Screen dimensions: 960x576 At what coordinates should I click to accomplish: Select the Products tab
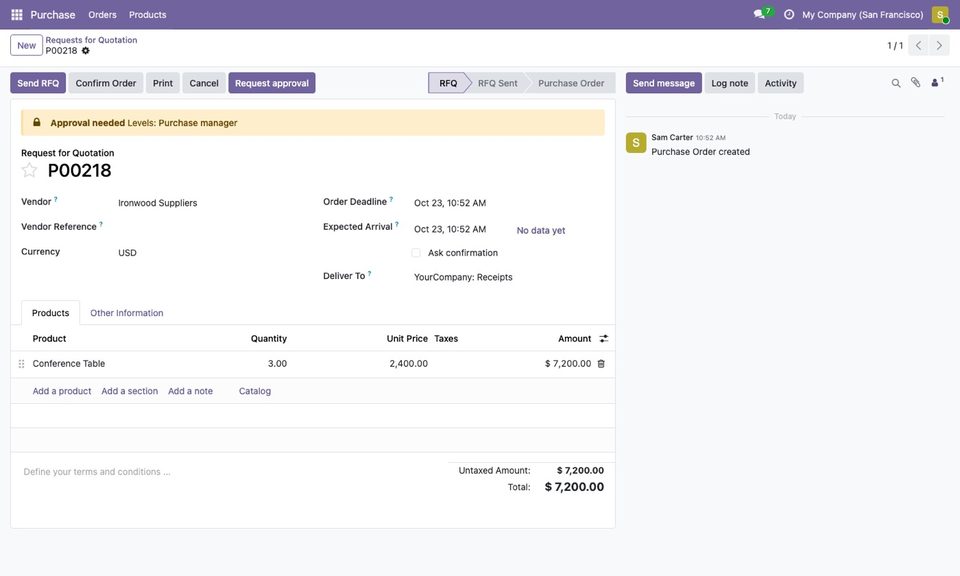pos(50,313)
